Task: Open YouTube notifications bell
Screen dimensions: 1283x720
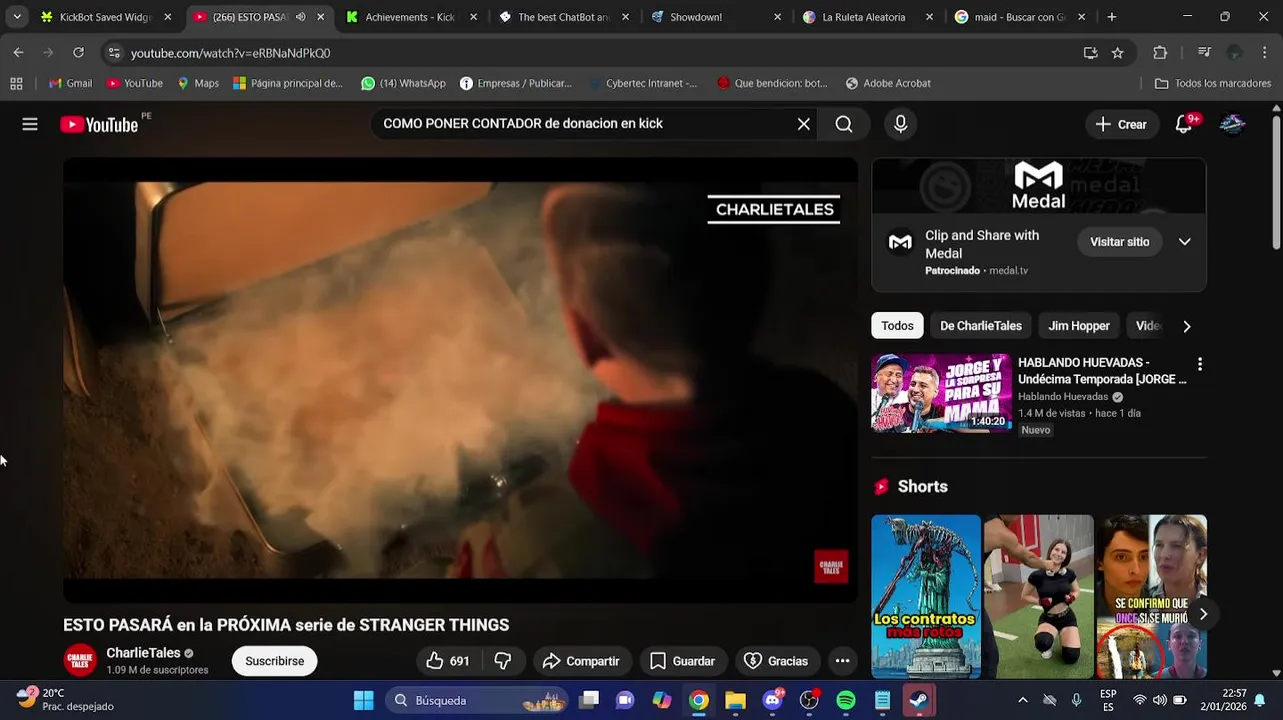Action: click(x=1184, y=124)
